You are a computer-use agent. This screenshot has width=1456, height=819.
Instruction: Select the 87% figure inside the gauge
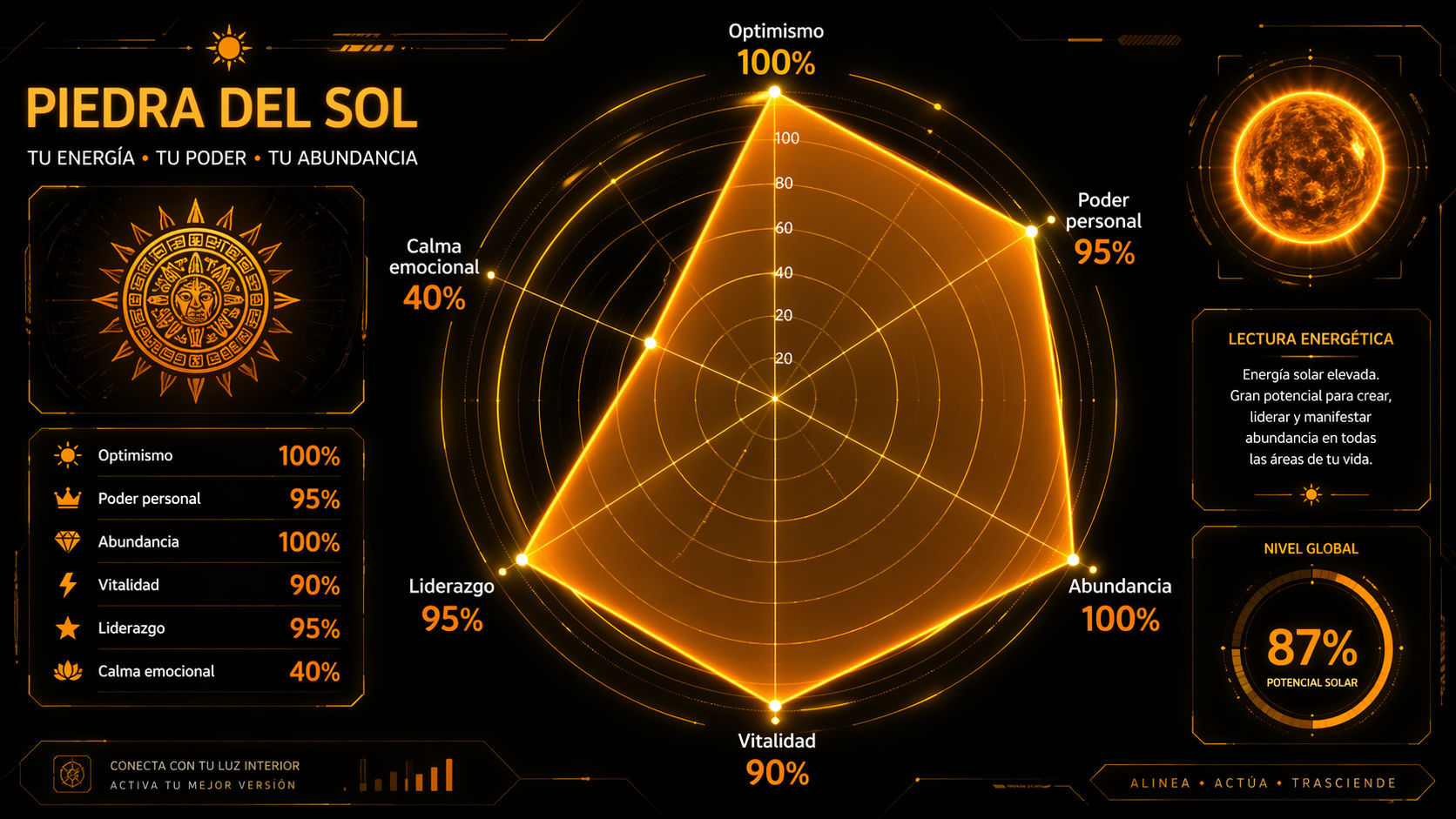[1312, 648]
